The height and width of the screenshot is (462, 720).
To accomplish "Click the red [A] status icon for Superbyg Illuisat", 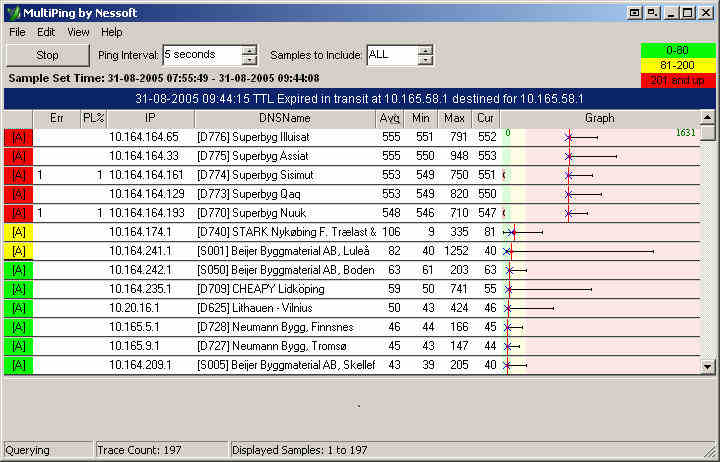I will [18, 137].
